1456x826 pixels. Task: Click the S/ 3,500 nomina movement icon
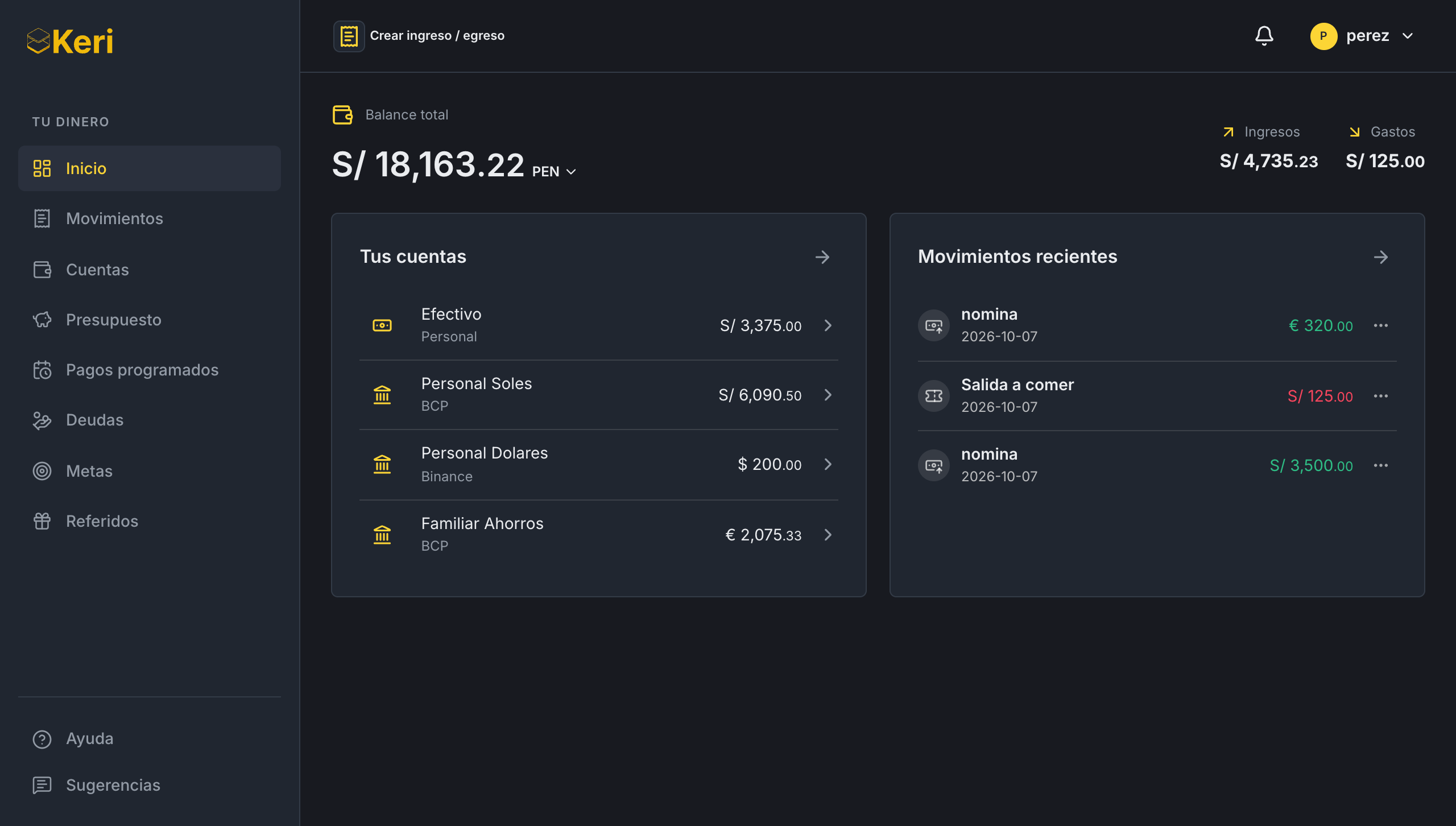pyautogui.click(x=934, y=465)
